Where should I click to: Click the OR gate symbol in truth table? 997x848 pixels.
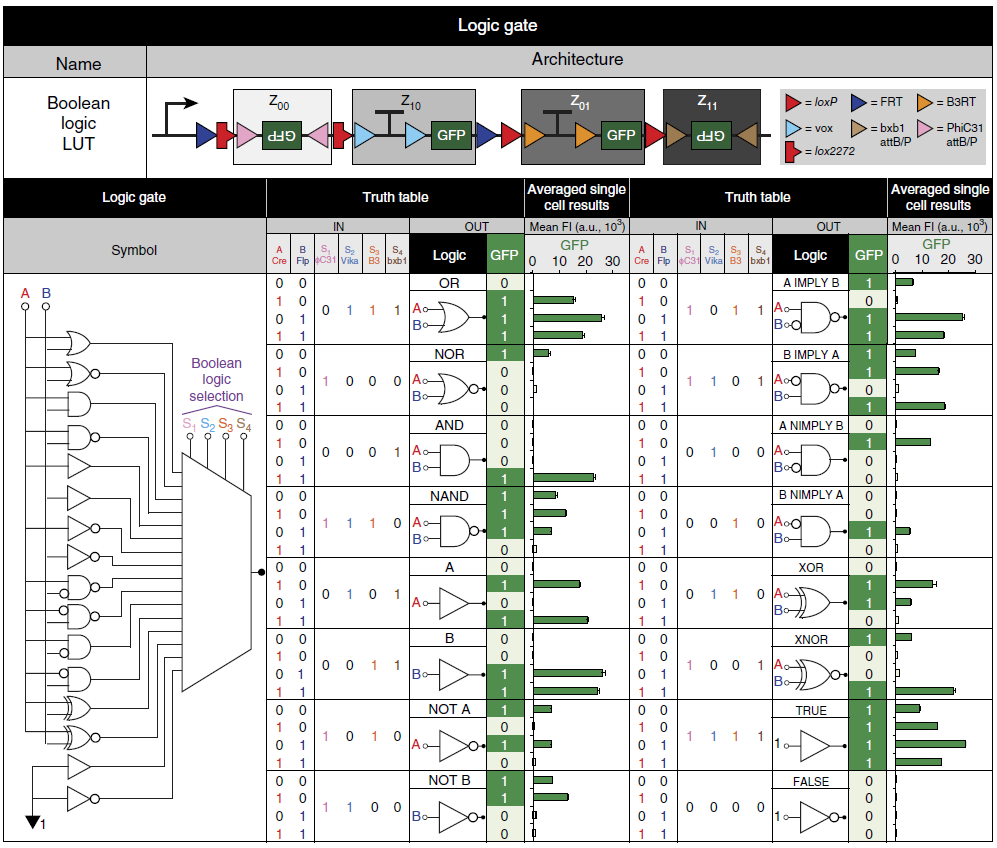[448, 317]
